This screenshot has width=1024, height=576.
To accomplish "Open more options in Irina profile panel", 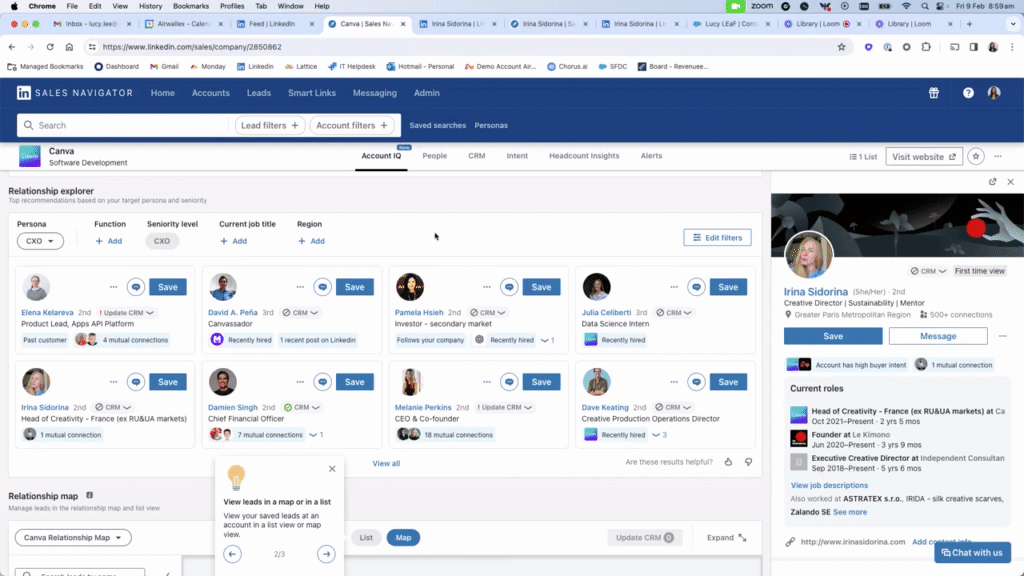I will pyautogui.click(x=1002, y=336).
